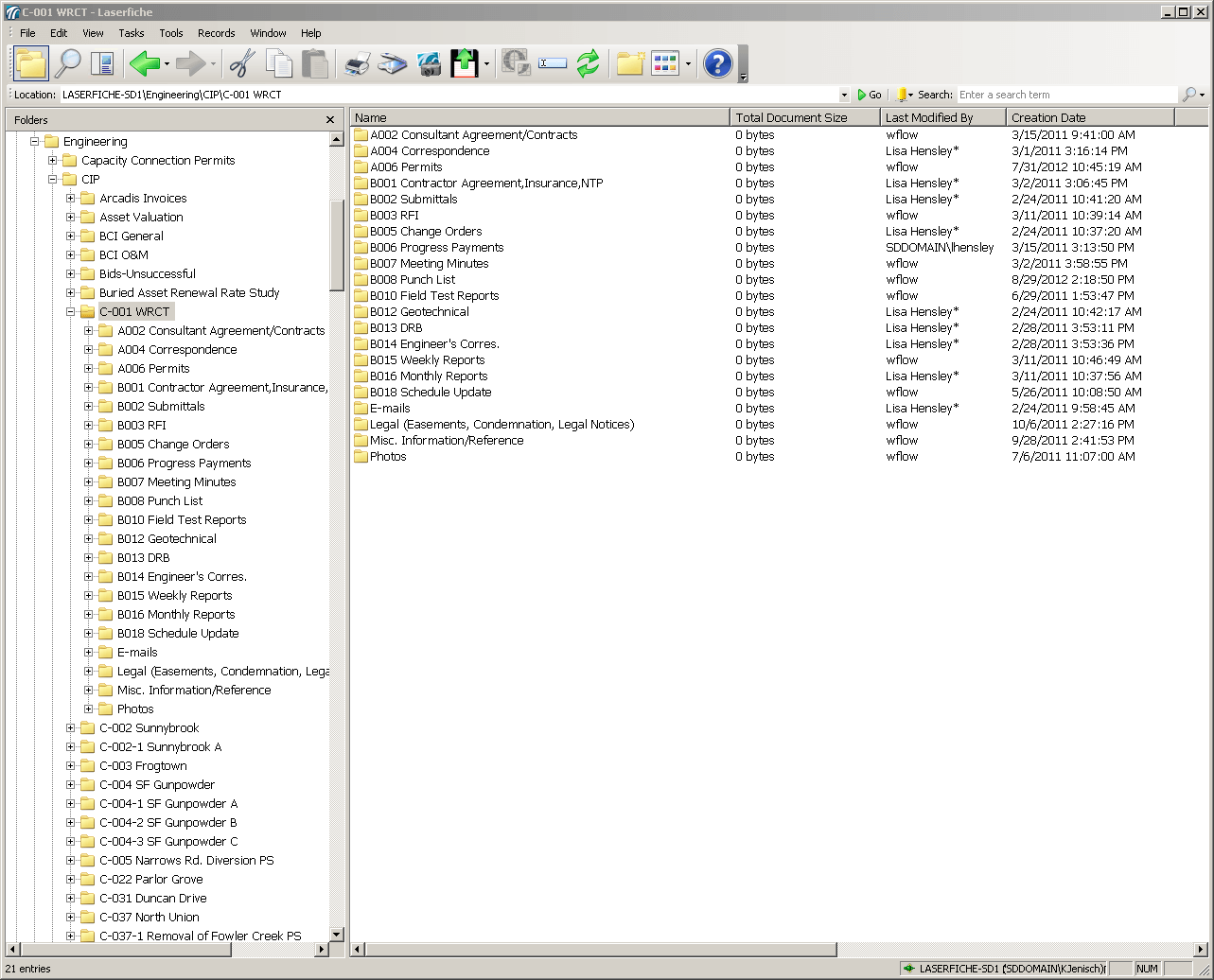Click the folder tree horizontal scrollbar thumb

coord(126,949)
